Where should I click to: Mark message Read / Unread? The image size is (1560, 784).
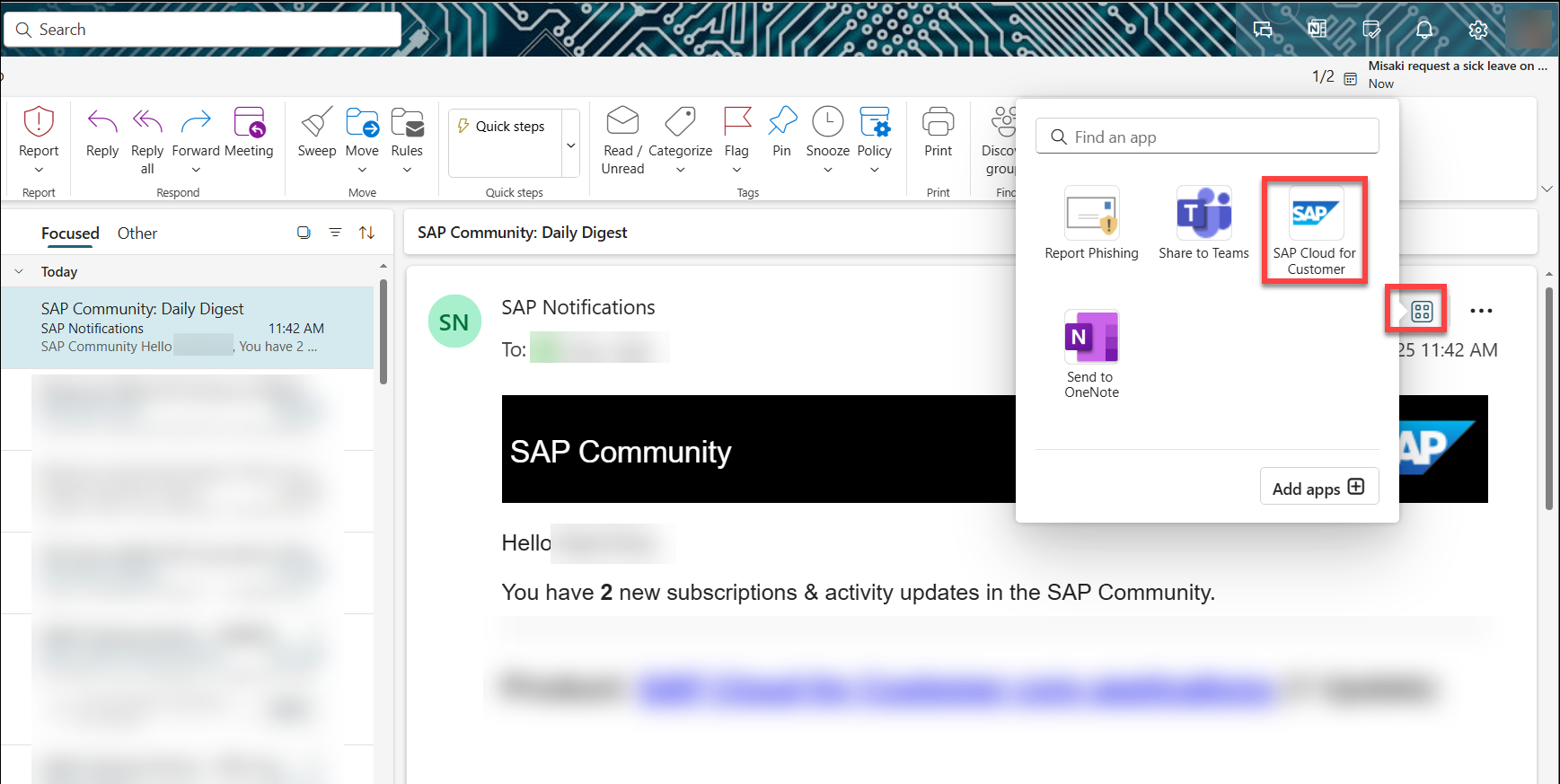point(622,141)
